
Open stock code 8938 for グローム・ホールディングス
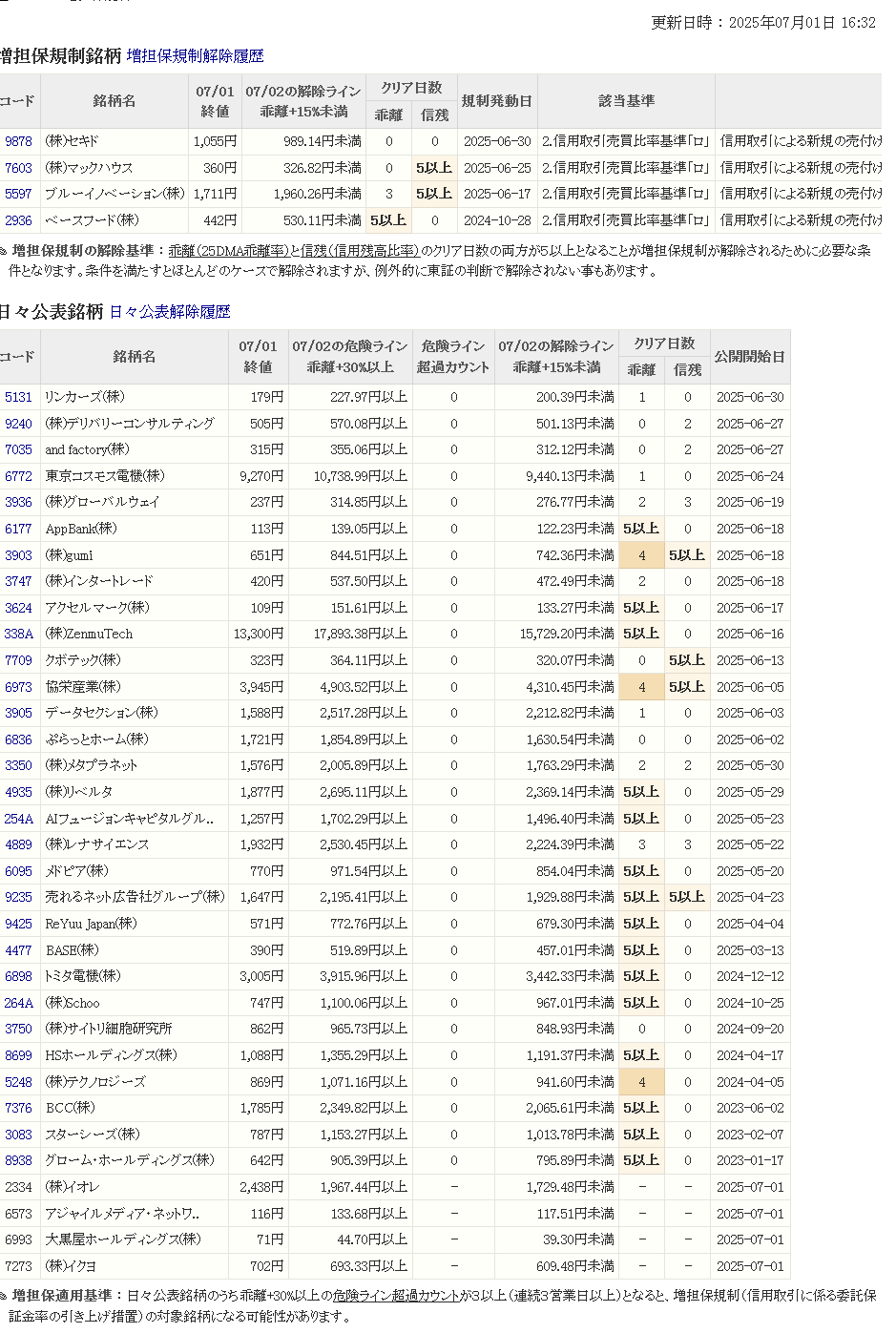[x=18, y=1160]
